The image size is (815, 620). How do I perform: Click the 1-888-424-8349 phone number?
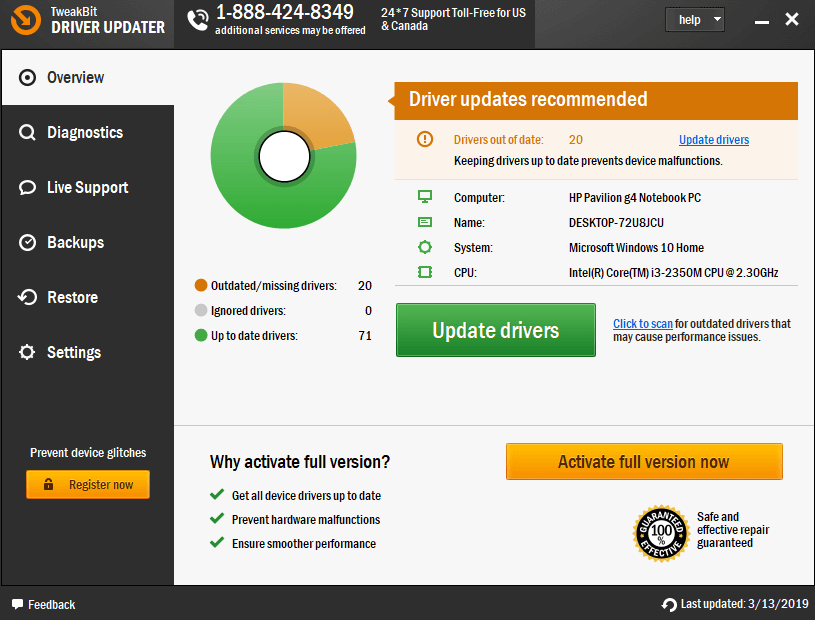click(x=284, y=12)
